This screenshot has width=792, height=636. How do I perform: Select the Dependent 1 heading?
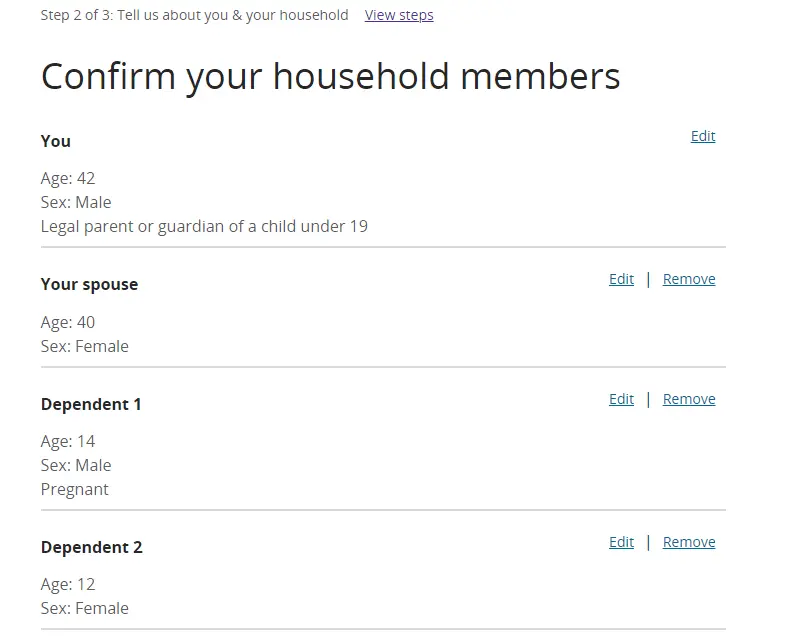[91, 404]
